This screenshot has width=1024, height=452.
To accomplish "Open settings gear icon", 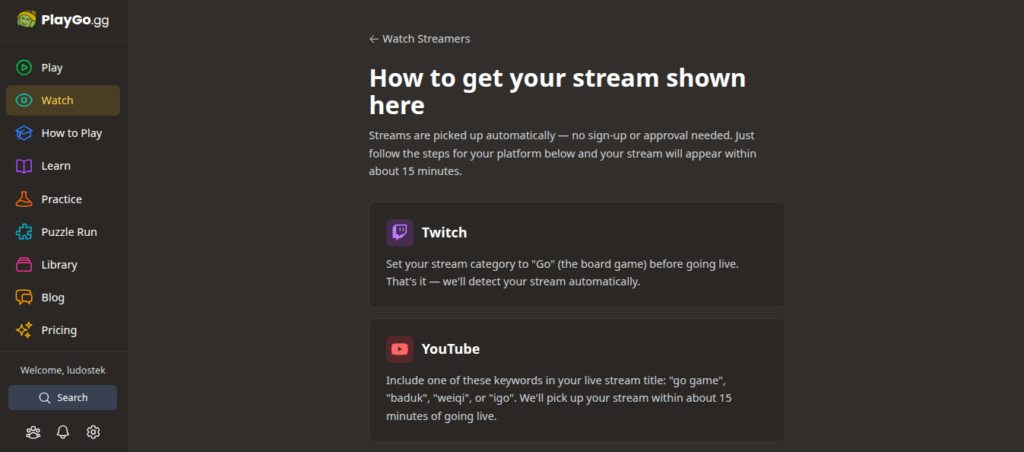I will (93, 432).
